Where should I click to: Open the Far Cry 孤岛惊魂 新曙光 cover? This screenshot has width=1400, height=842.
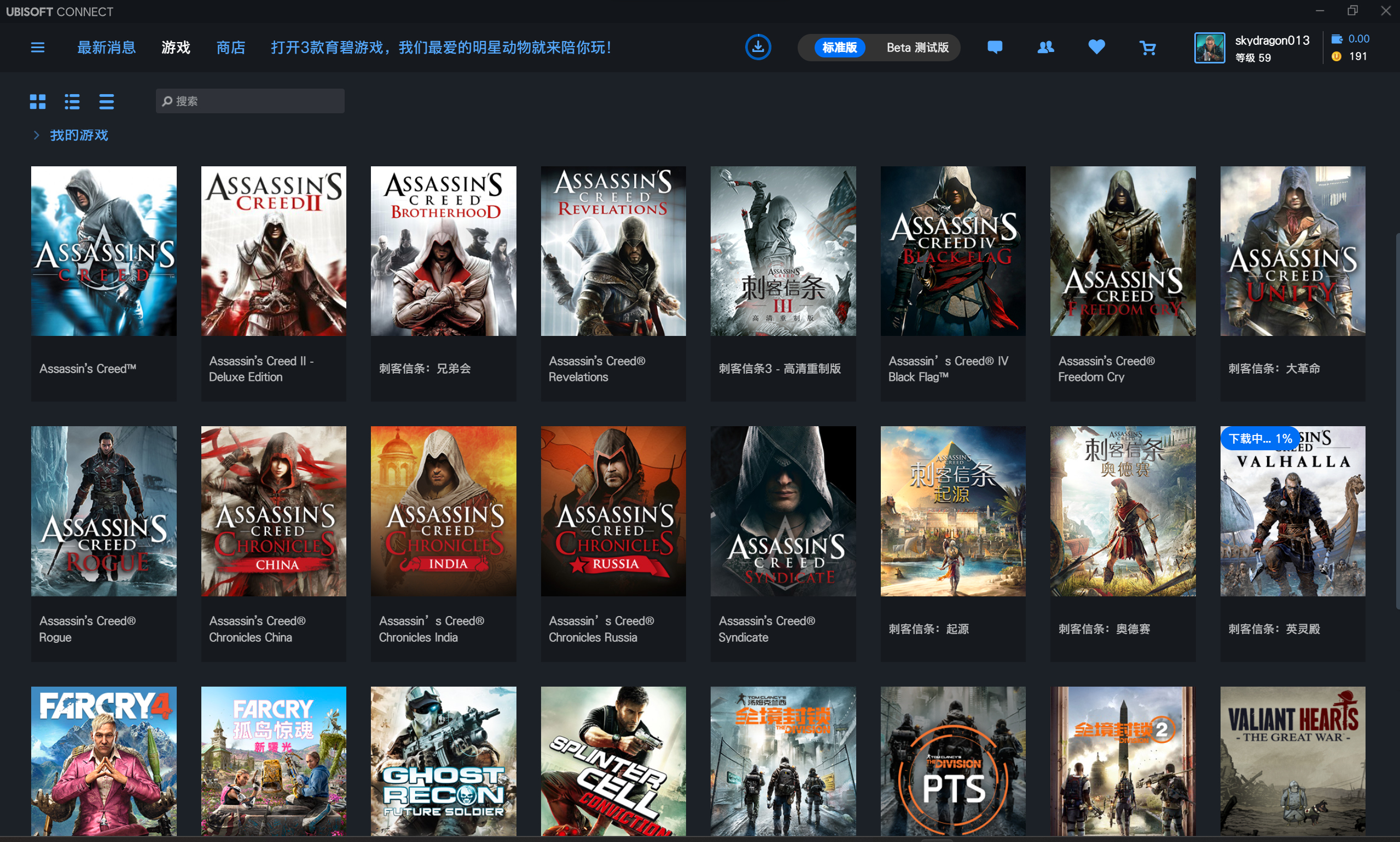[274, 761]
